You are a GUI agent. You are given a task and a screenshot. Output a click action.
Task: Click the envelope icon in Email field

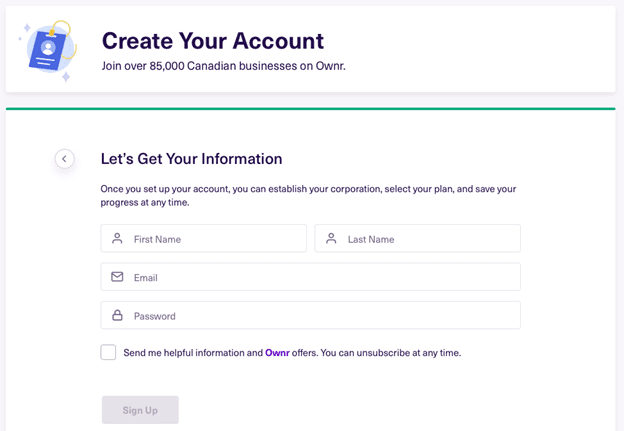pyautogui.click(x=117, y=277)
